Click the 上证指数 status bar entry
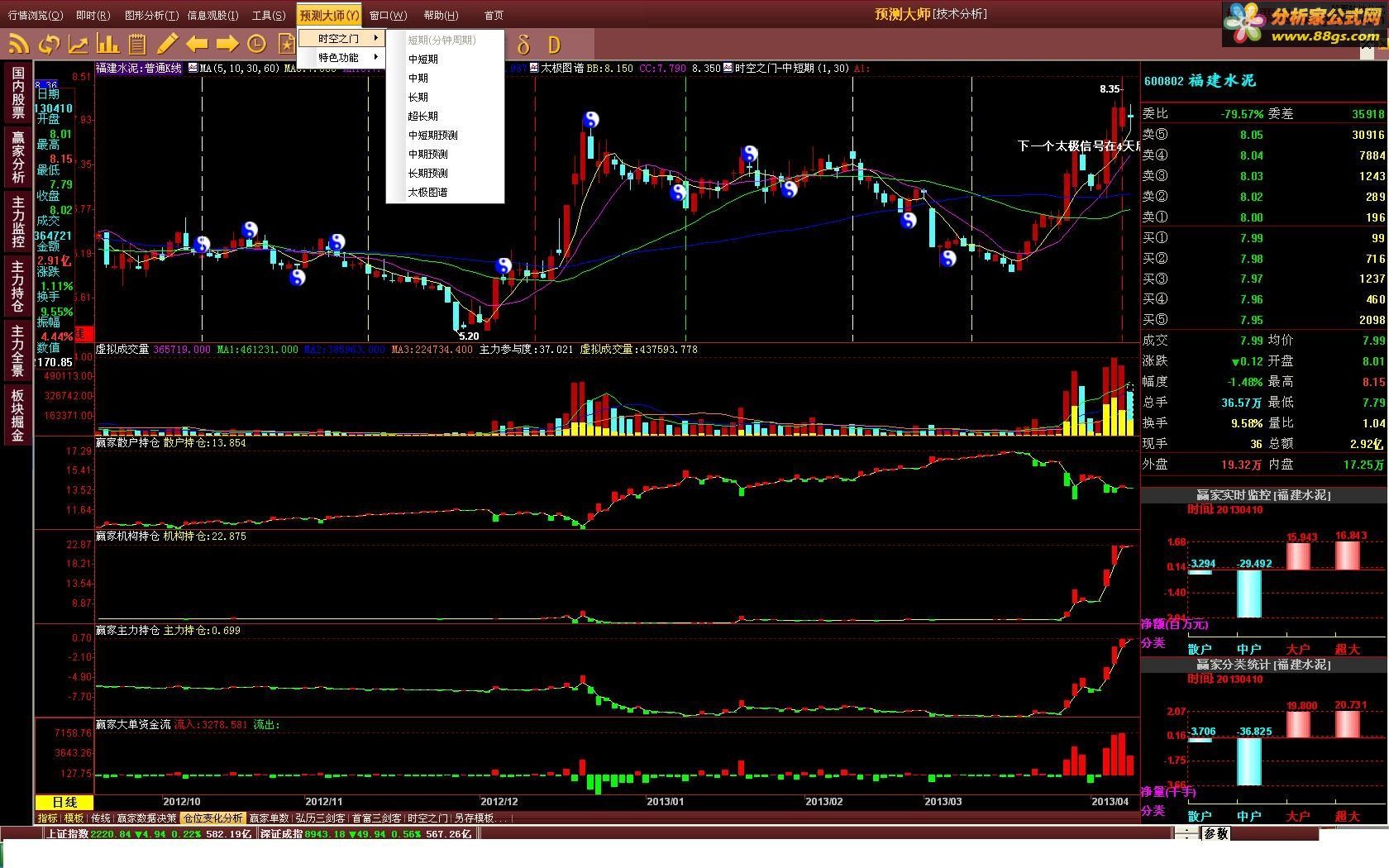This screenshot has height=868, width=1389. (x=148, y=834)
